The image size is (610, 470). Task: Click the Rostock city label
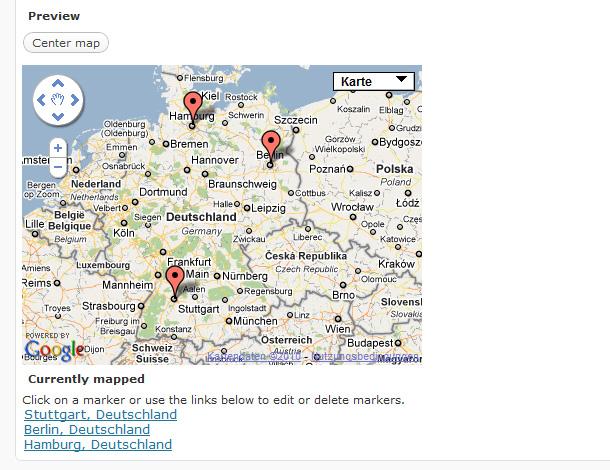[241, 97]
